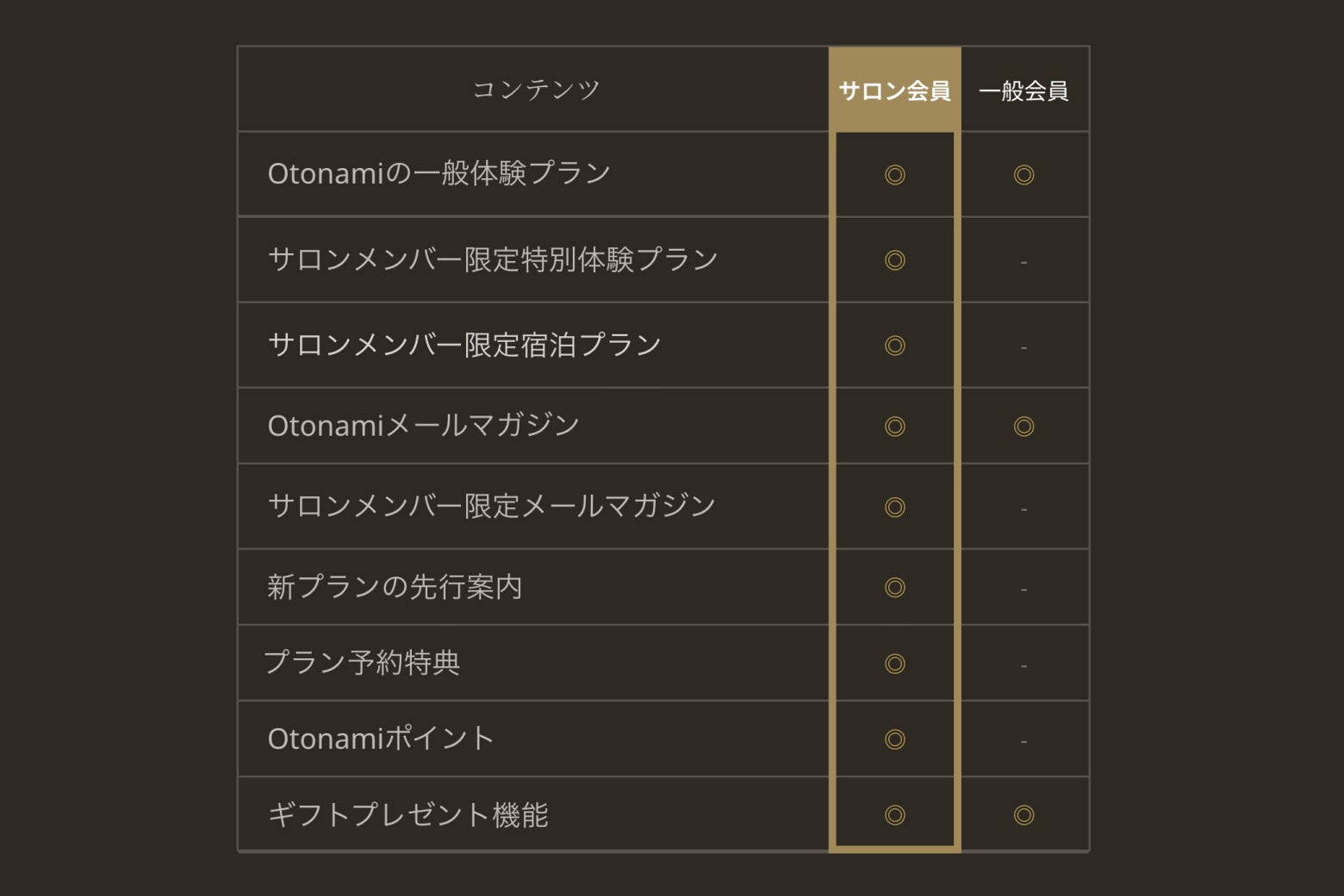Click the ギフトプレゼント機能 row label

(408, 815)
